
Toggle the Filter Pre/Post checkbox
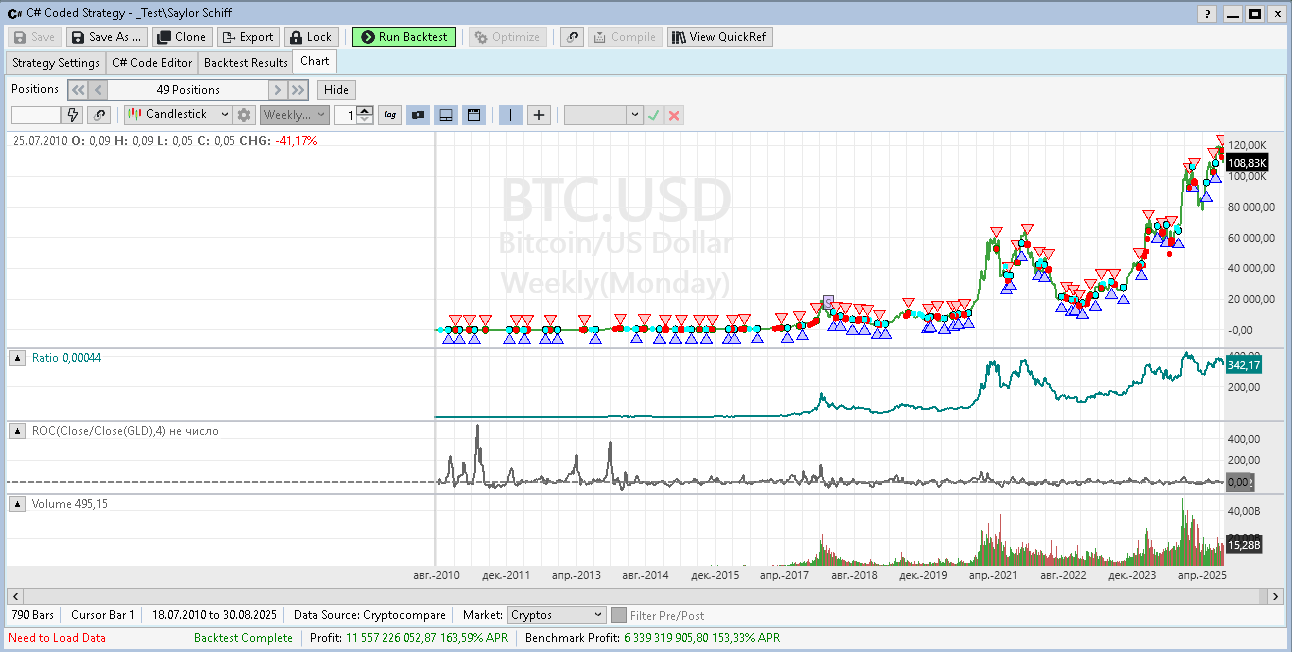pos(619,615)
